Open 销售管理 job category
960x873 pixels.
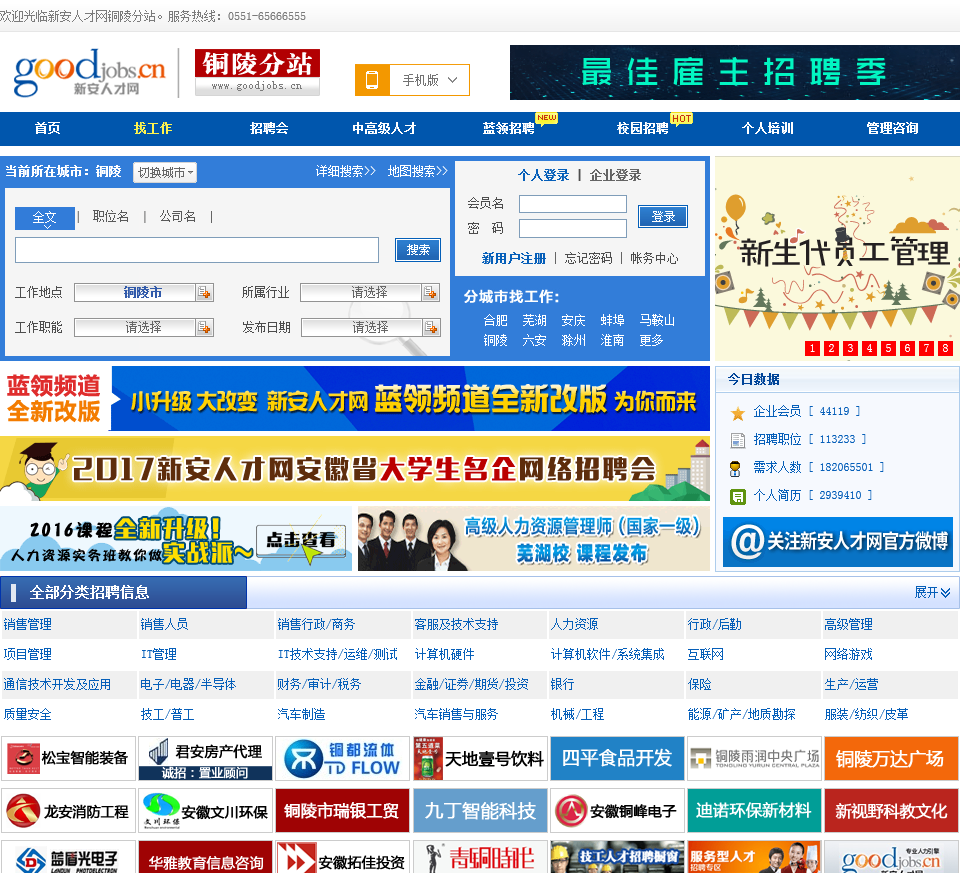pyautogui.click(x=28, y=624)
